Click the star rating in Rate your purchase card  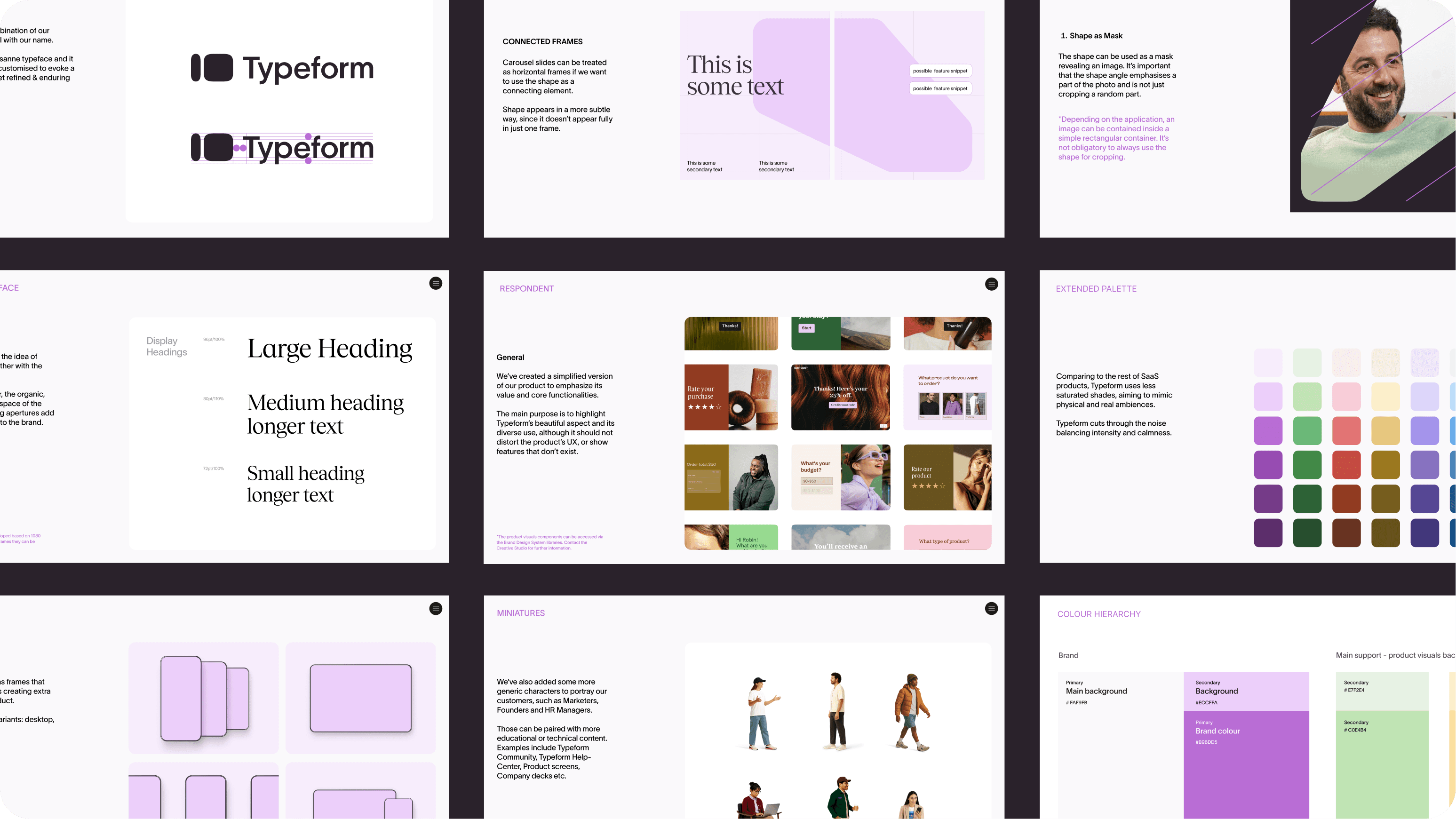coord(704,407)
